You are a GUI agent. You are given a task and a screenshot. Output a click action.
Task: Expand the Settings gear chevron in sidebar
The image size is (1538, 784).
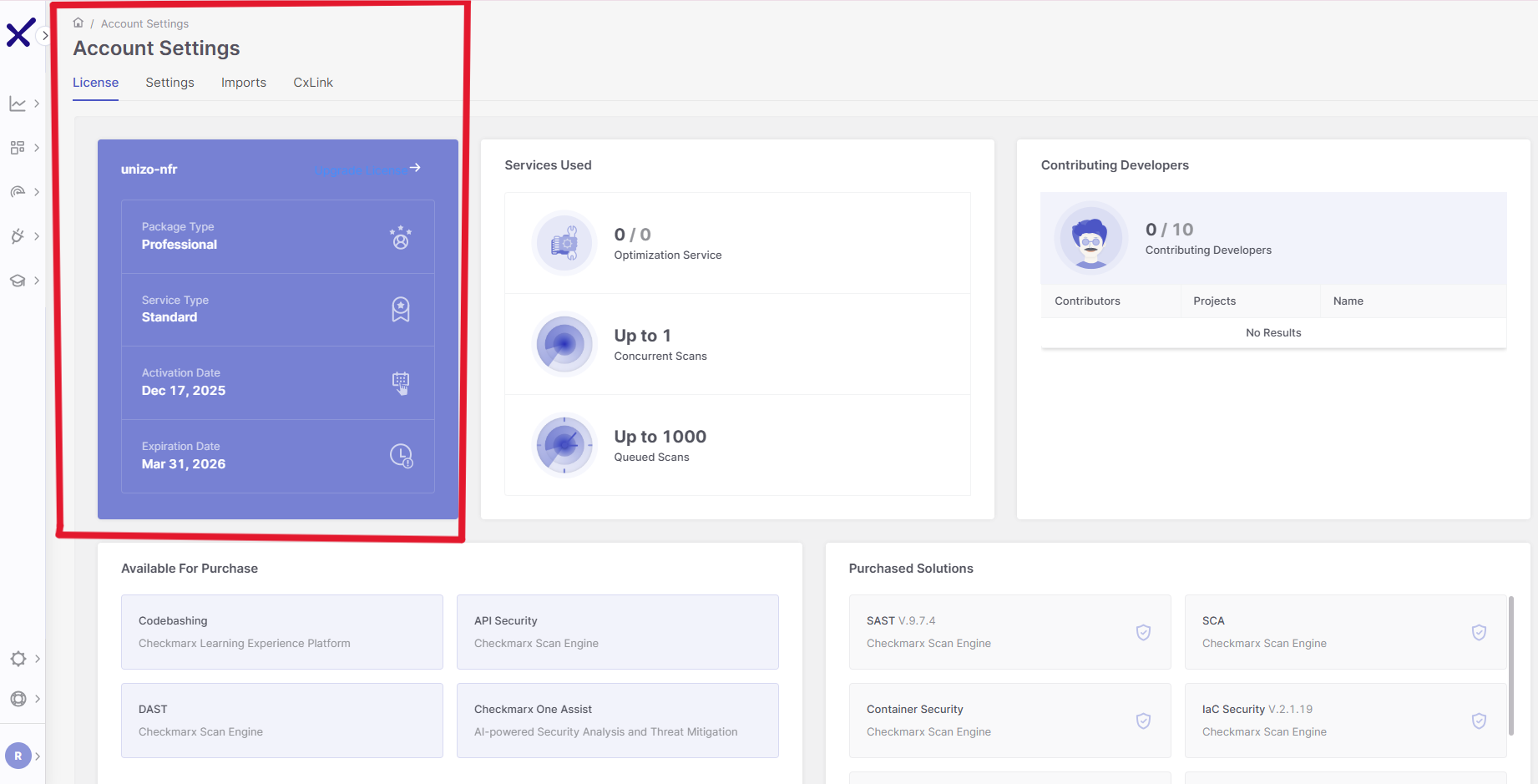[37, 659]
